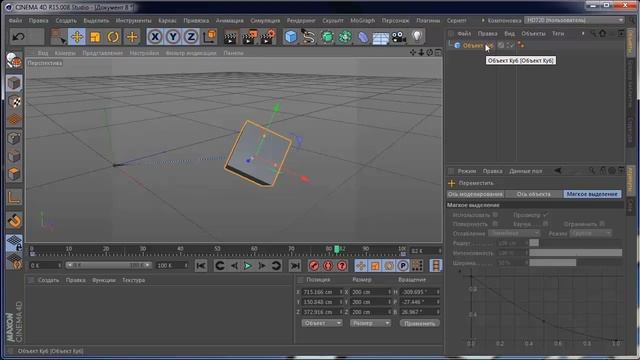The width and height of the screenshot is (640, 360).
Task: Activate the Scale tool
Action: (x=95, y=37)
